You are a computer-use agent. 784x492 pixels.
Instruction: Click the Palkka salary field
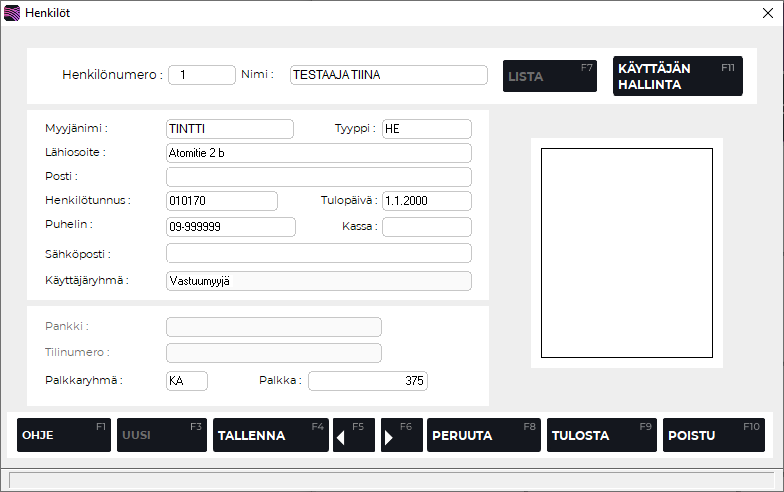(367, 381)
